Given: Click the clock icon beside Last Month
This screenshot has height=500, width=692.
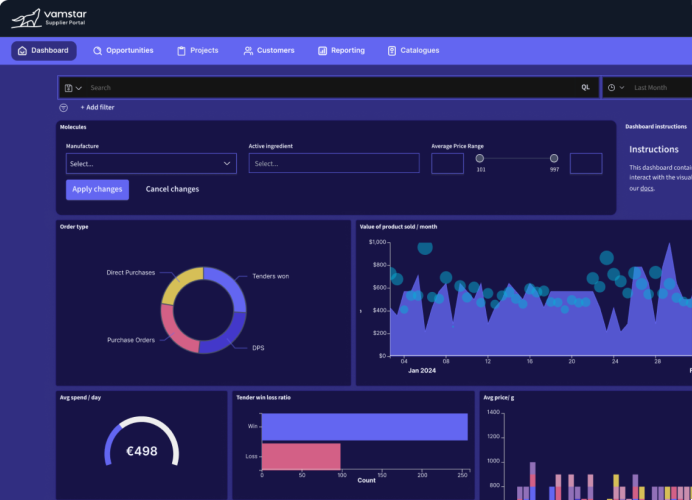Looking at the screenshot, I should pos(611,88).
